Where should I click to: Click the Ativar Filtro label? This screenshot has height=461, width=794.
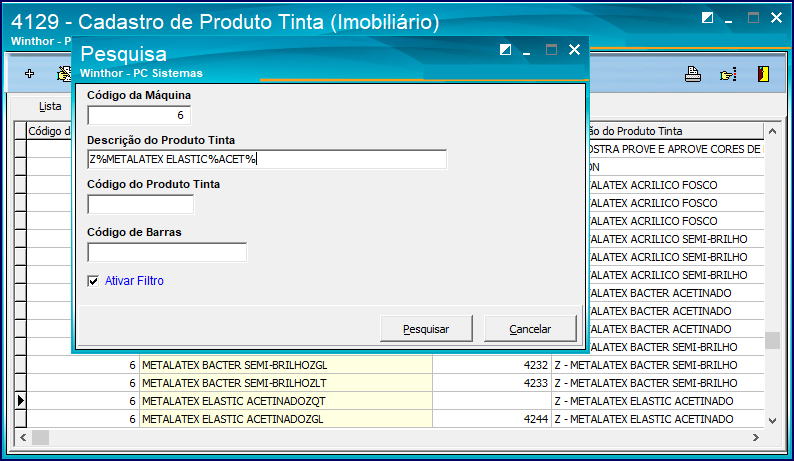(x=134, y=281)
